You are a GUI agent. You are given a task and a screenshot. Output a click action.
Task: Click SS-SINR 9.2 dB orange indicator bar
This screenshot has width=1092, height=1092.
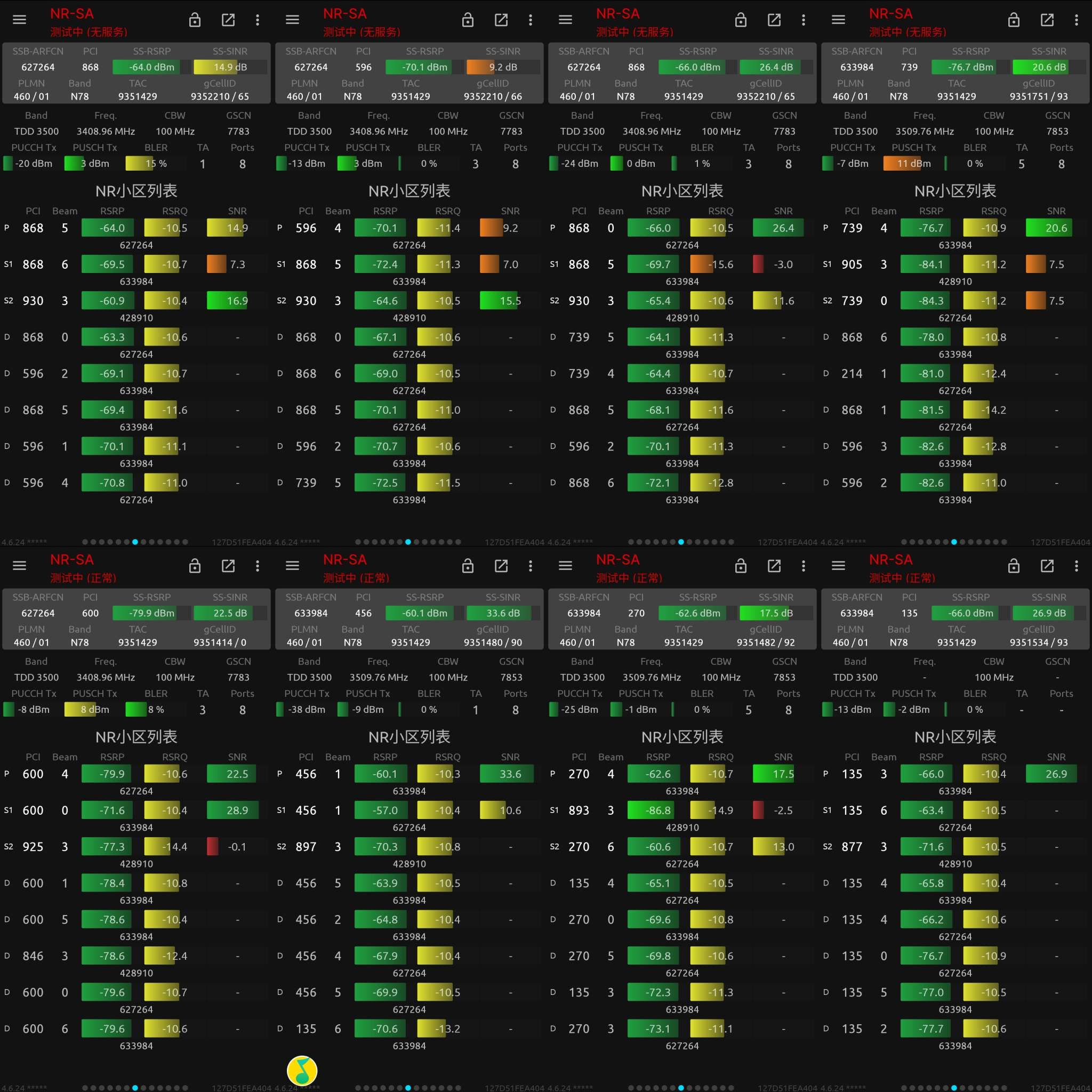pos(503,67)
